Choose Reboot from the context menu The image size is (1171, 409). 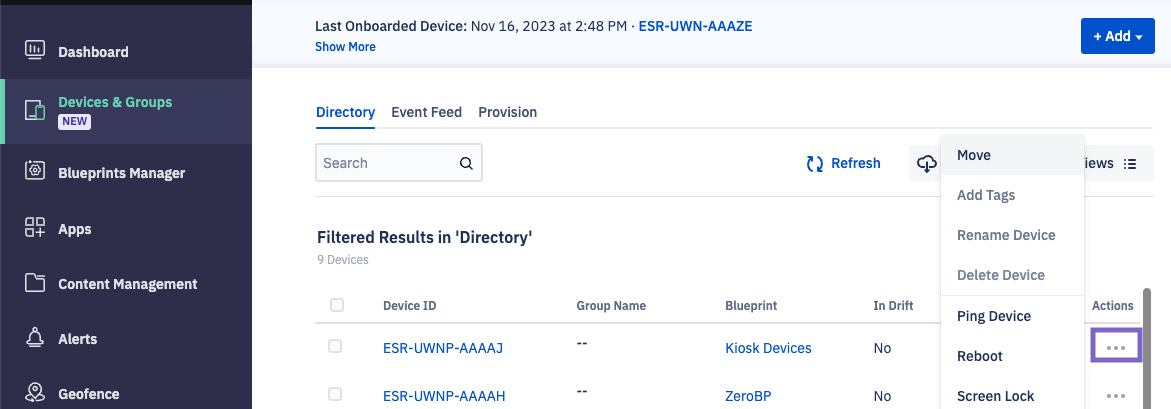coord(979,356)
